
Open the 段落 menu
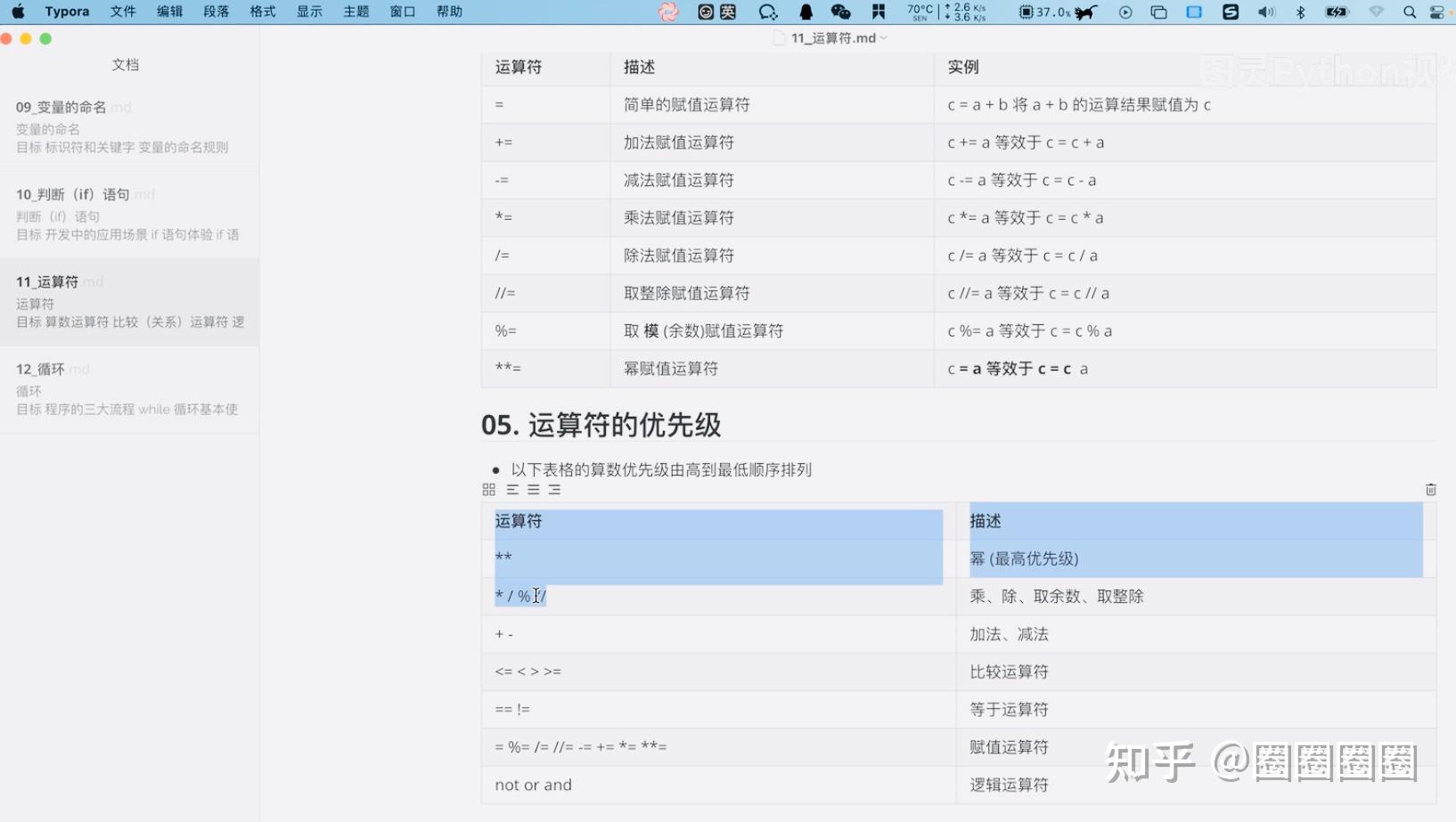point(215,12)
